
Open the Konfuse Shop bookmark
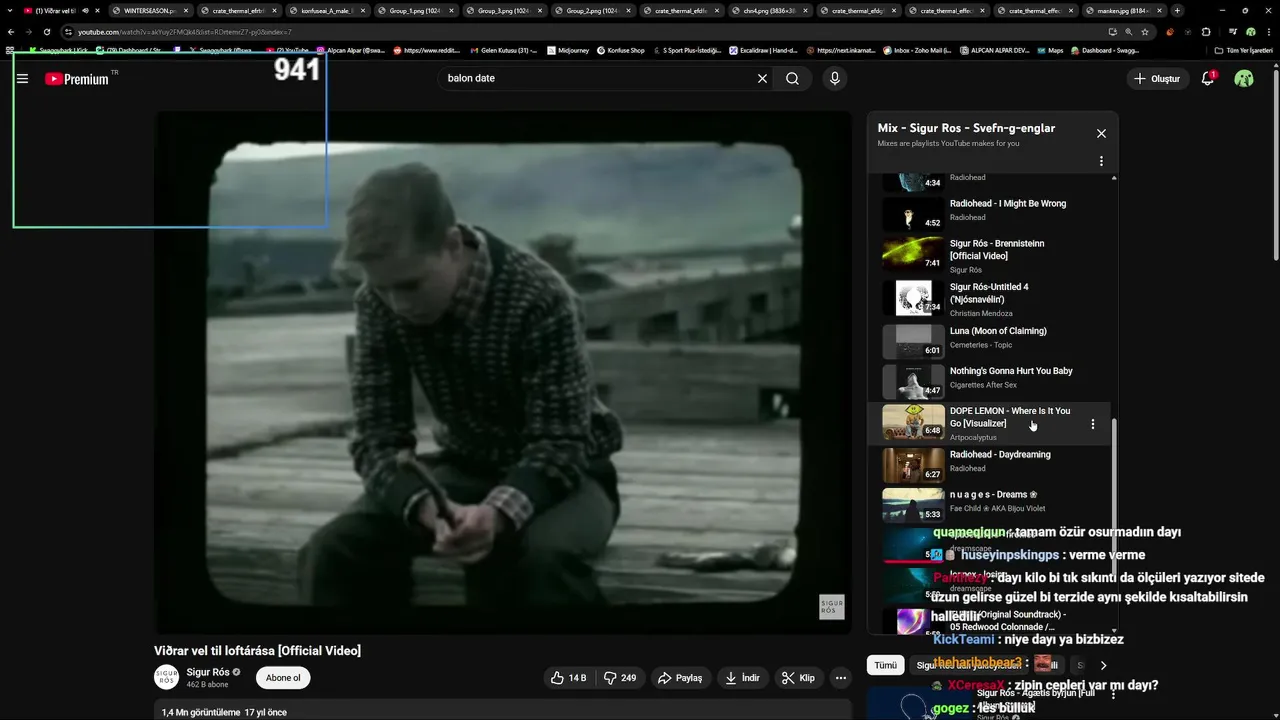[621, 50]
